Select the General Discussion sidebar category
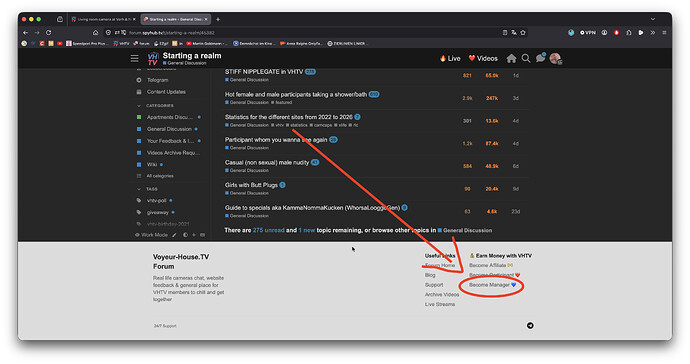 pos(169,129)
